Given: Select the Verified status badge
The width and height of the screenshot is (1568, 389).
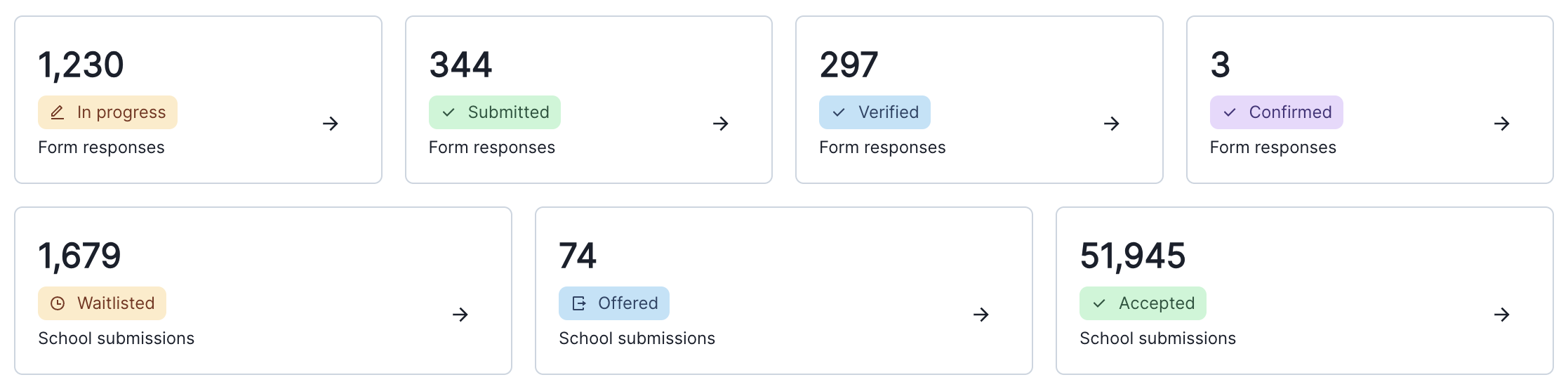Looking at the screenshot, I should click(875, 112).
